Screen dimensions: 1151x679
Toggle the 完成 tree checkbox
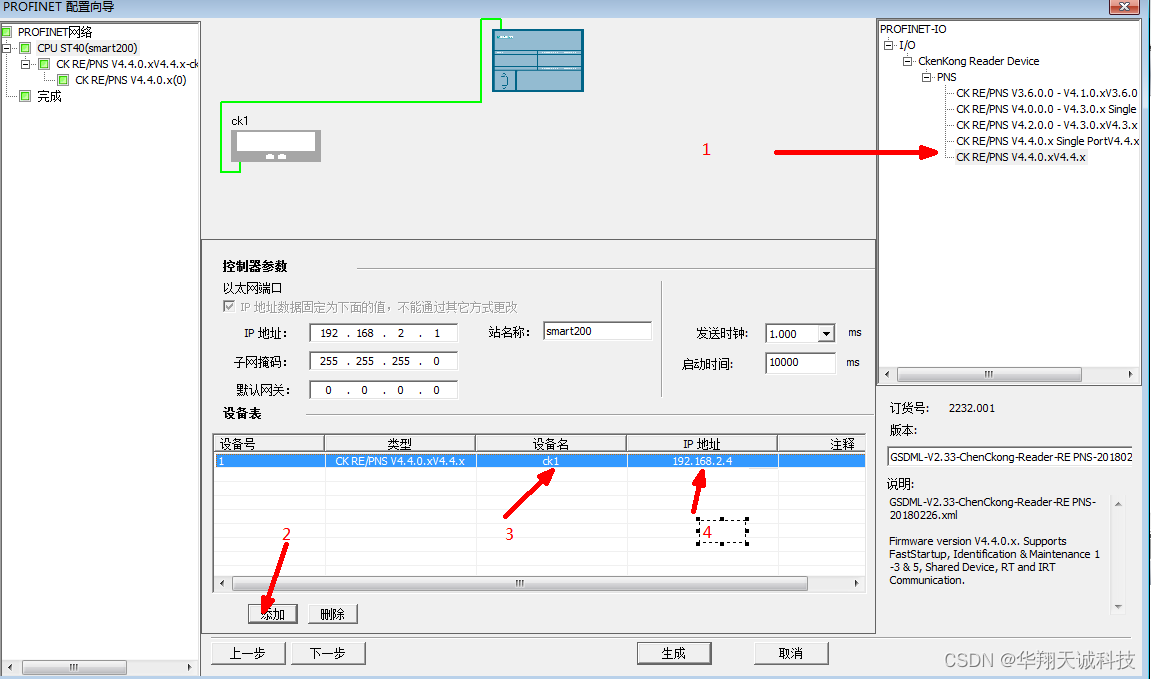[x=26, y=96]
